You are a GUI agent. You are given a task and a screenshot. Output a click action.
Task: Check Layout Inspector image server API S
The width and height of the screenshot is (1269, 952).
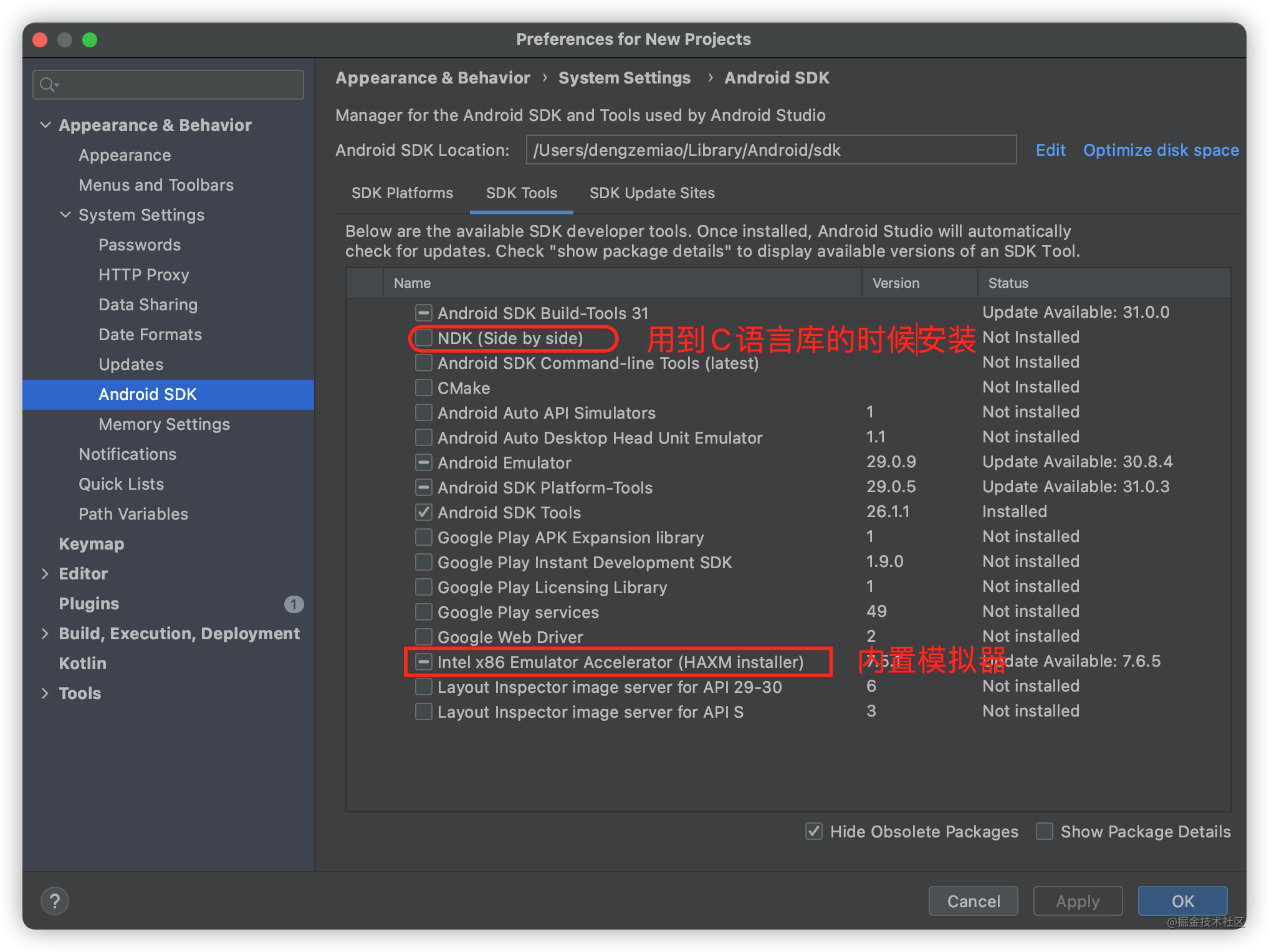(x=424, y=712)
